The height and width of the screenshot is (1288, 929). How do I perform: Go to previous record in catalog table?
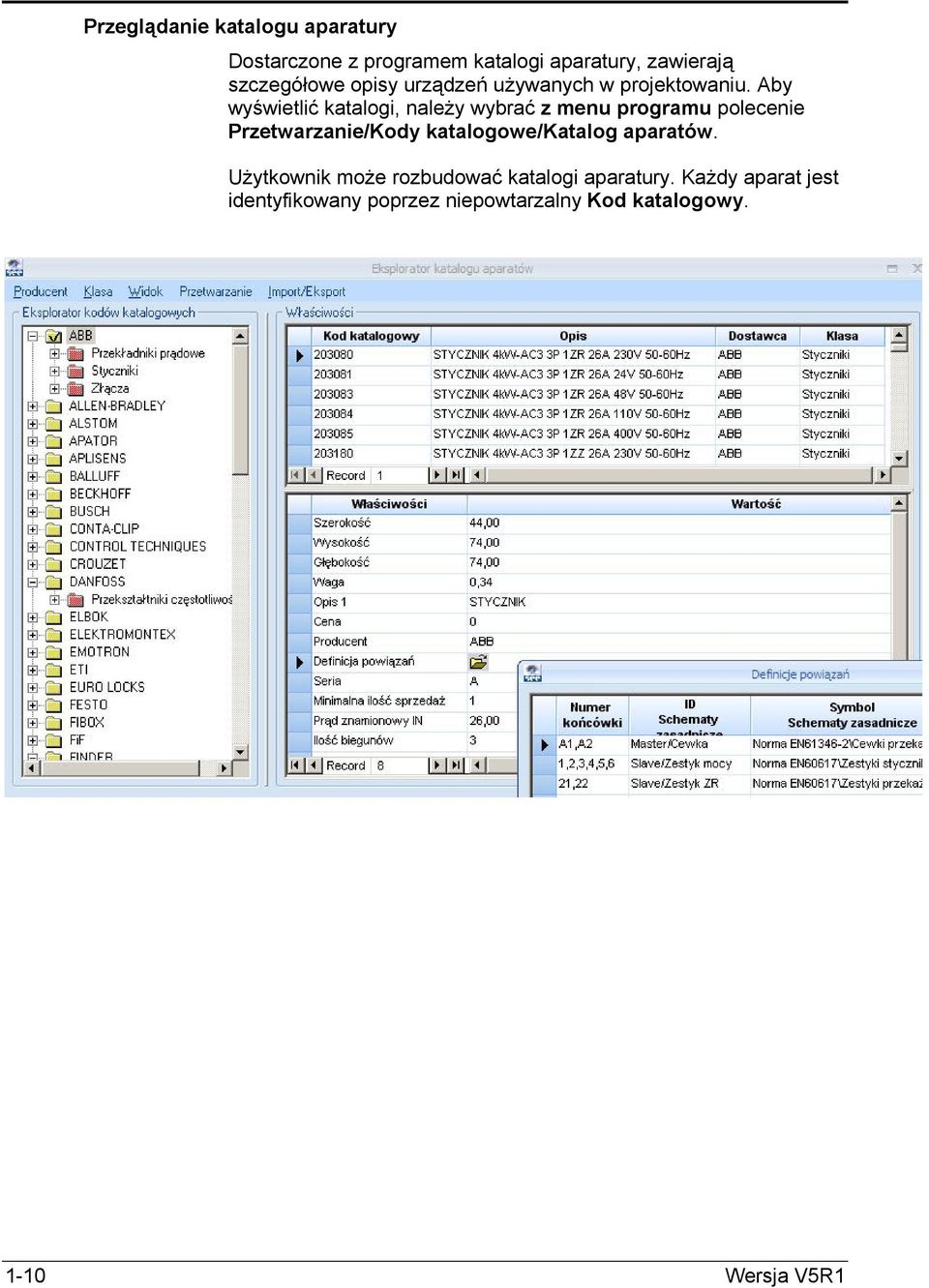(x=313, y=475)
